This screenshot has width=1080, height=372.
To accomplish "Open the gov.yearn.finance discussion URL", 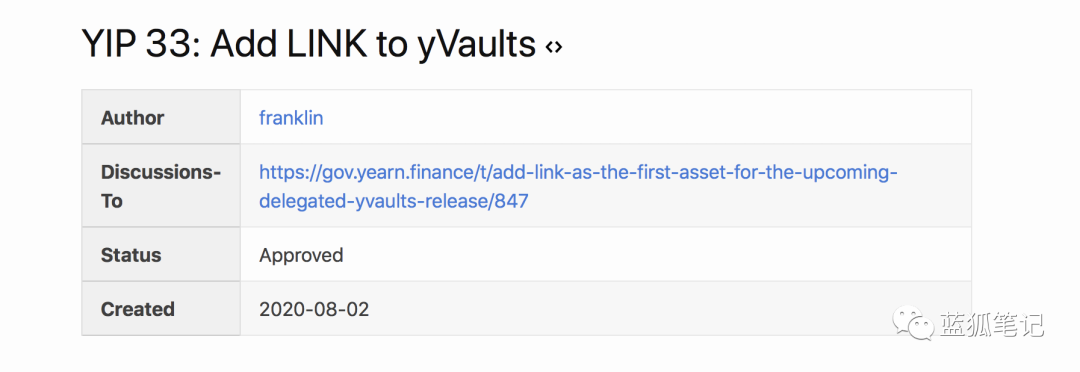I will pos(579,187).
